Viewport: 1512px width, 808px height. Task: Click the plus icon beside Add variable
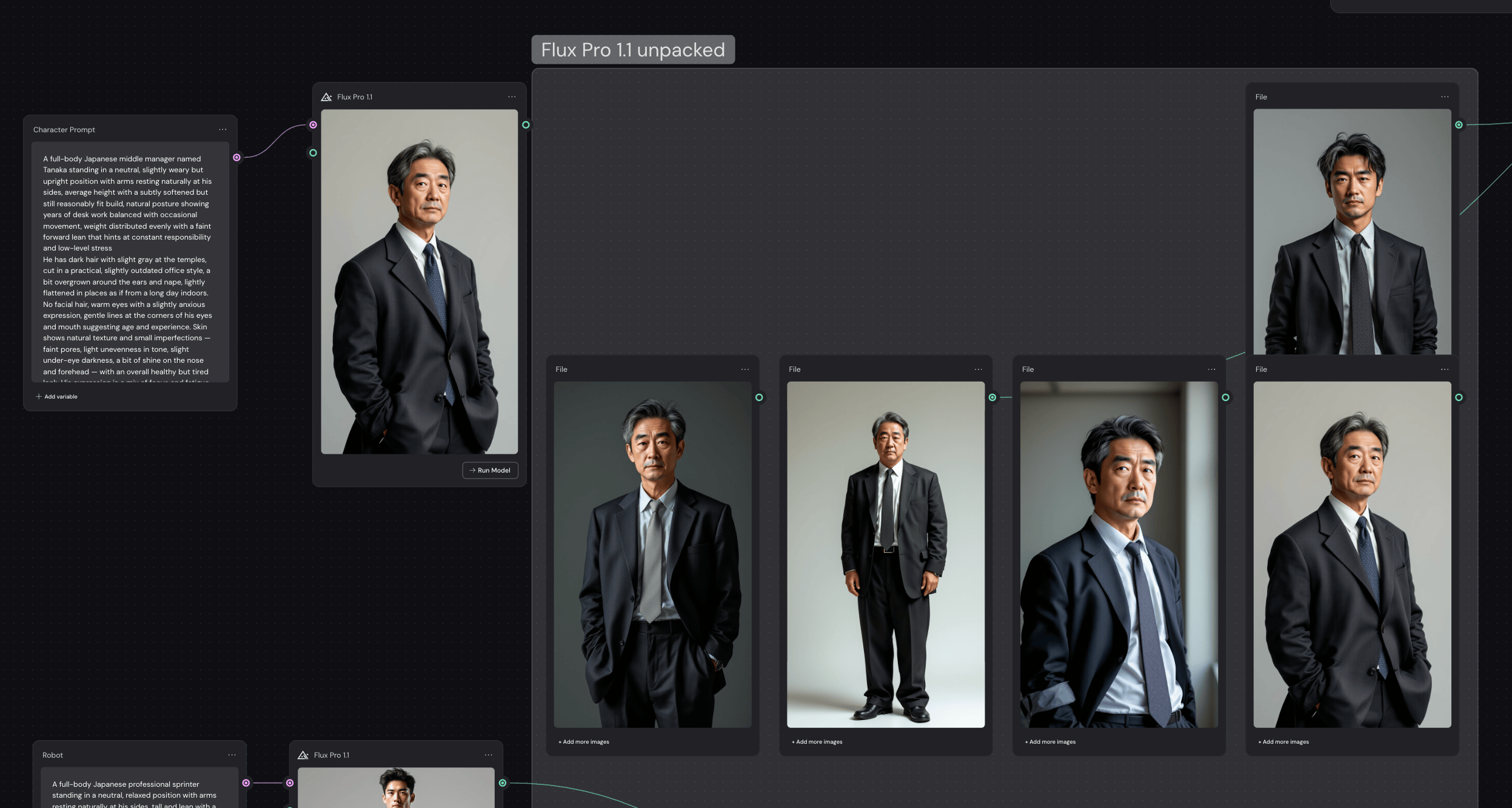[39, 397]
